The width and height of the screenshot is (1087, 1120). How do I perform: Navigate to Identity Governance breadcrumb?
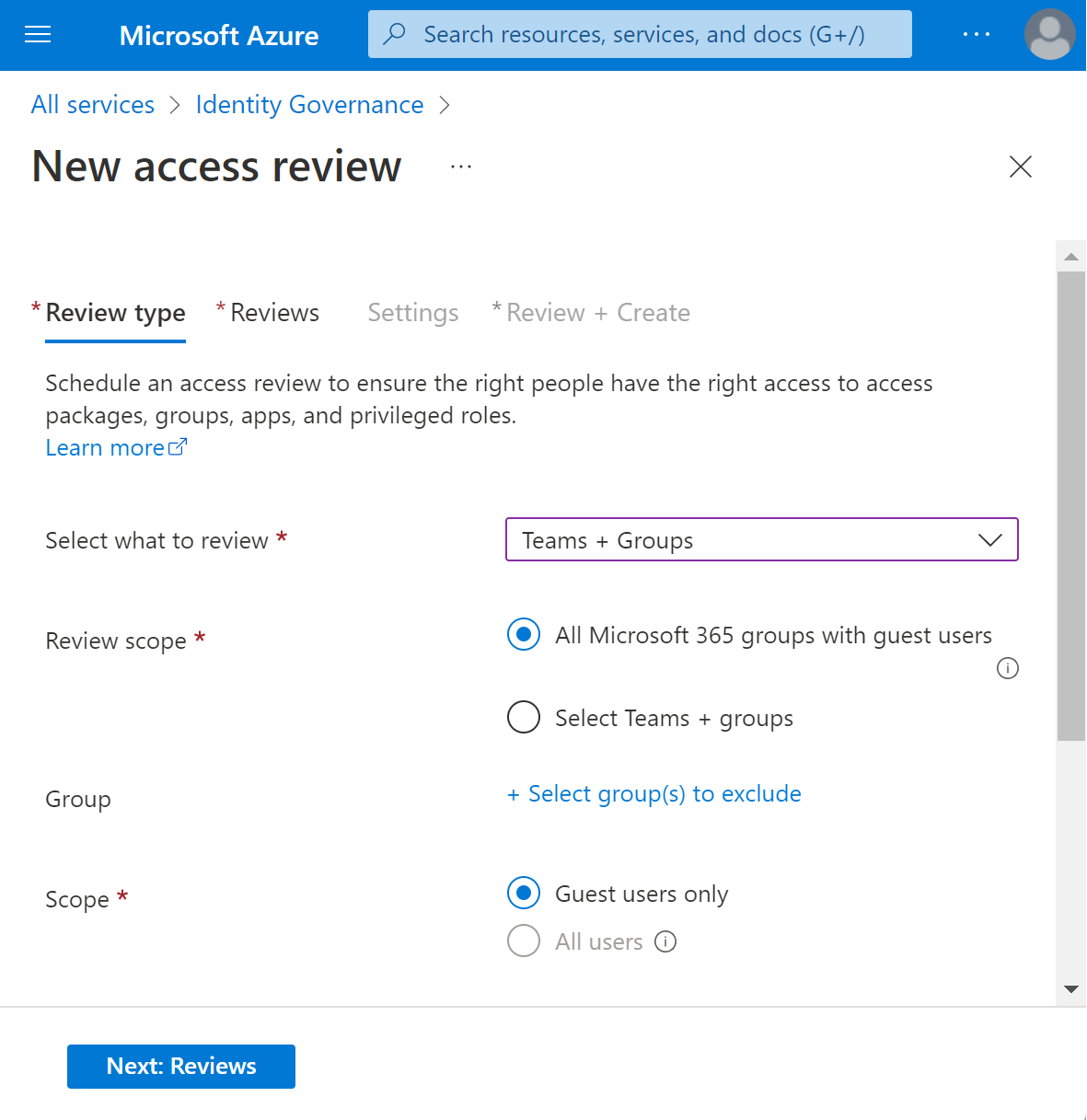[x=309, y=105]
